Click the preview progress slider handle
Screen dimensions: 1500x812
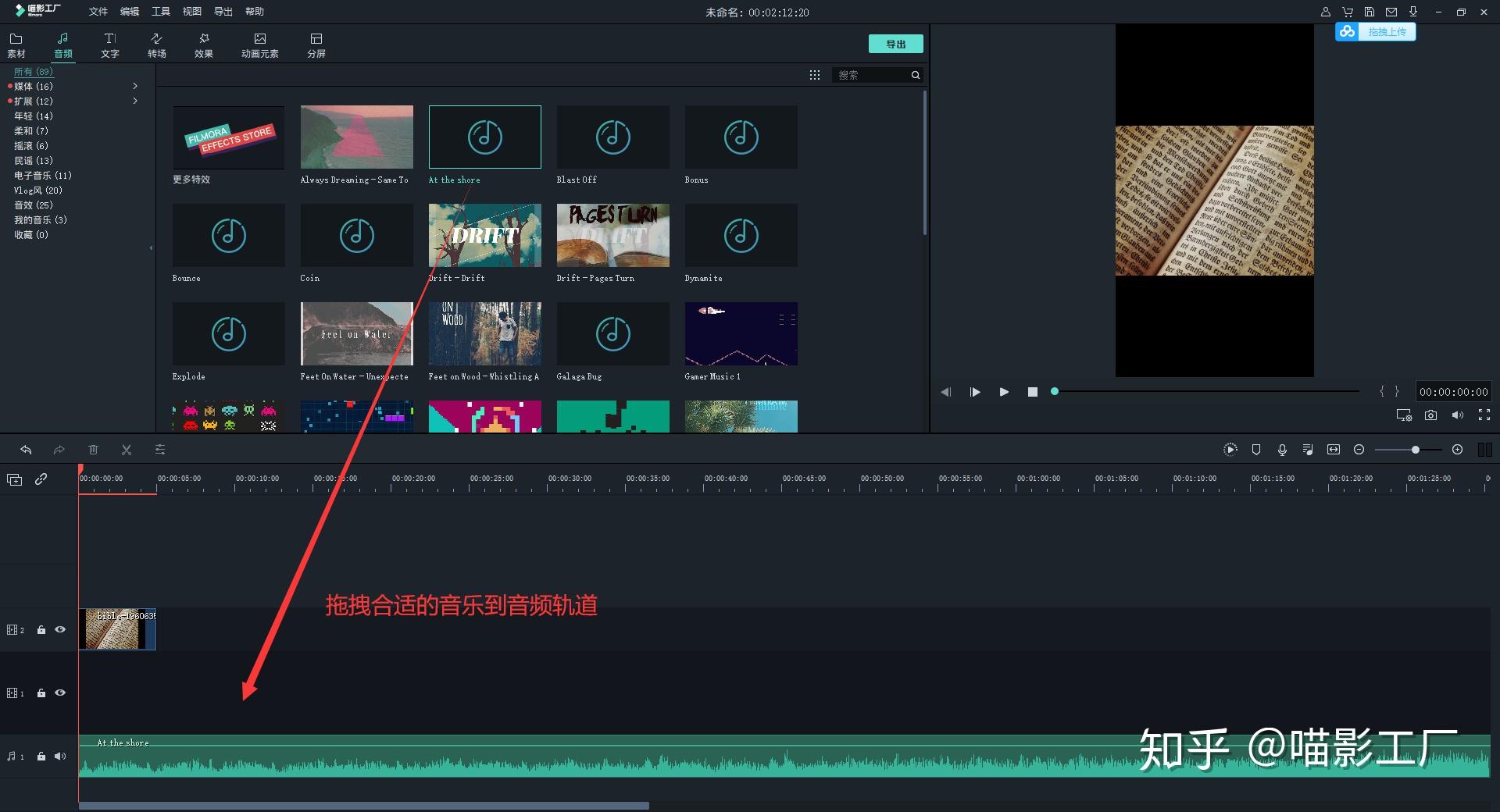coord(1055,391)
